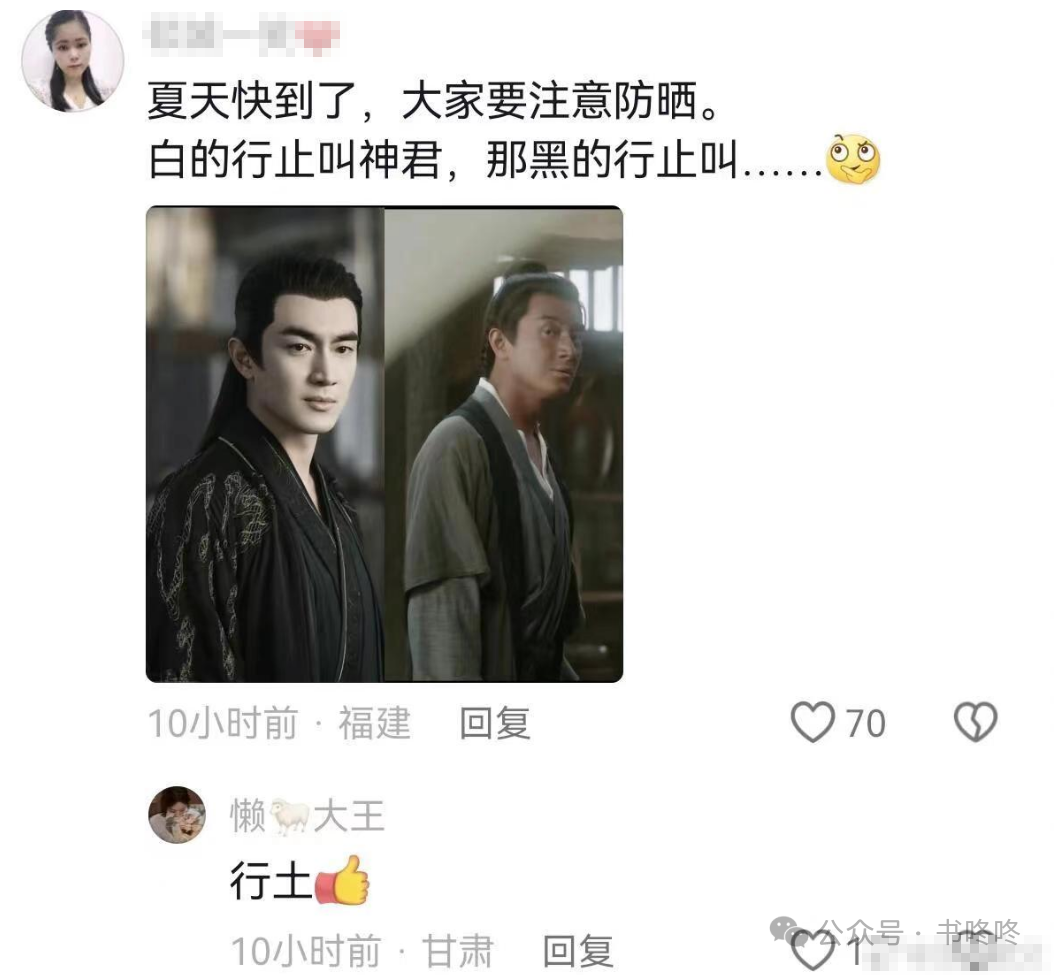This screenshot has width=1054, height=975.
Task: Tap the 70 like count number
Action: pos(865,724)
